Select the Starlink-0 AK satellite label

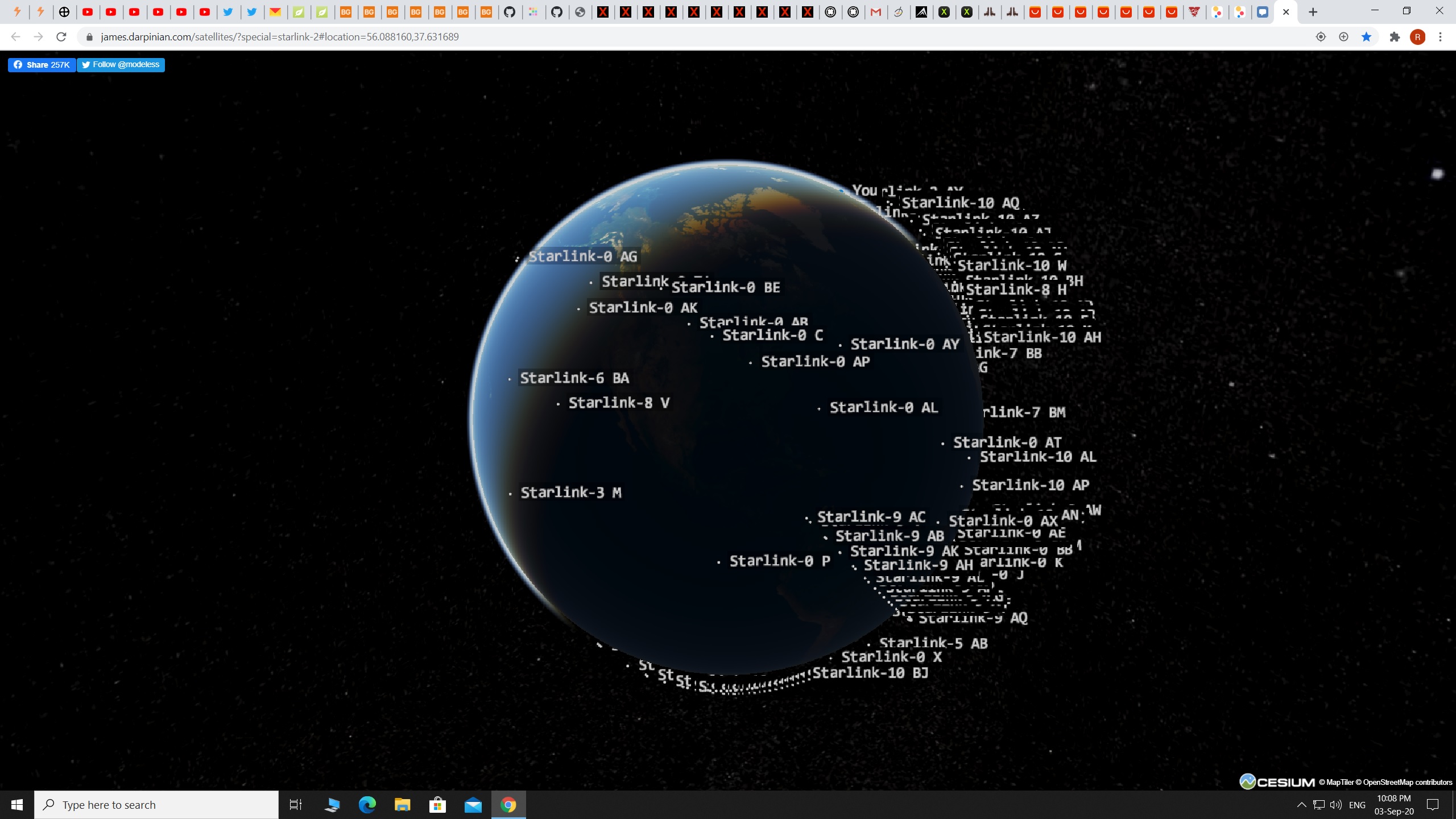(x=643, y=308)
